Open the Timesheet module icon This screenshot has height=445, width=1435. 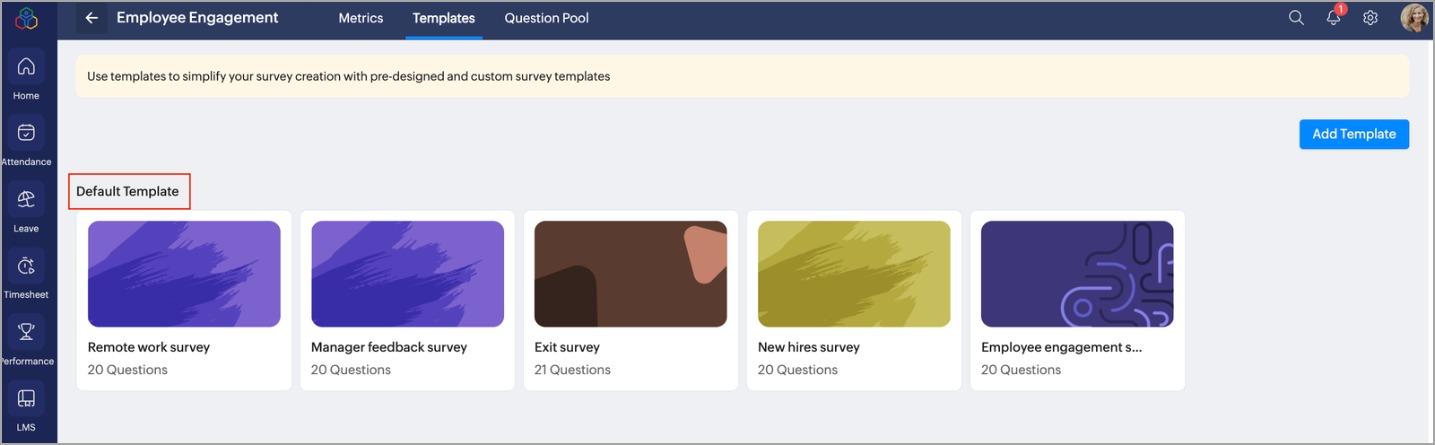(x=27, y=266)
